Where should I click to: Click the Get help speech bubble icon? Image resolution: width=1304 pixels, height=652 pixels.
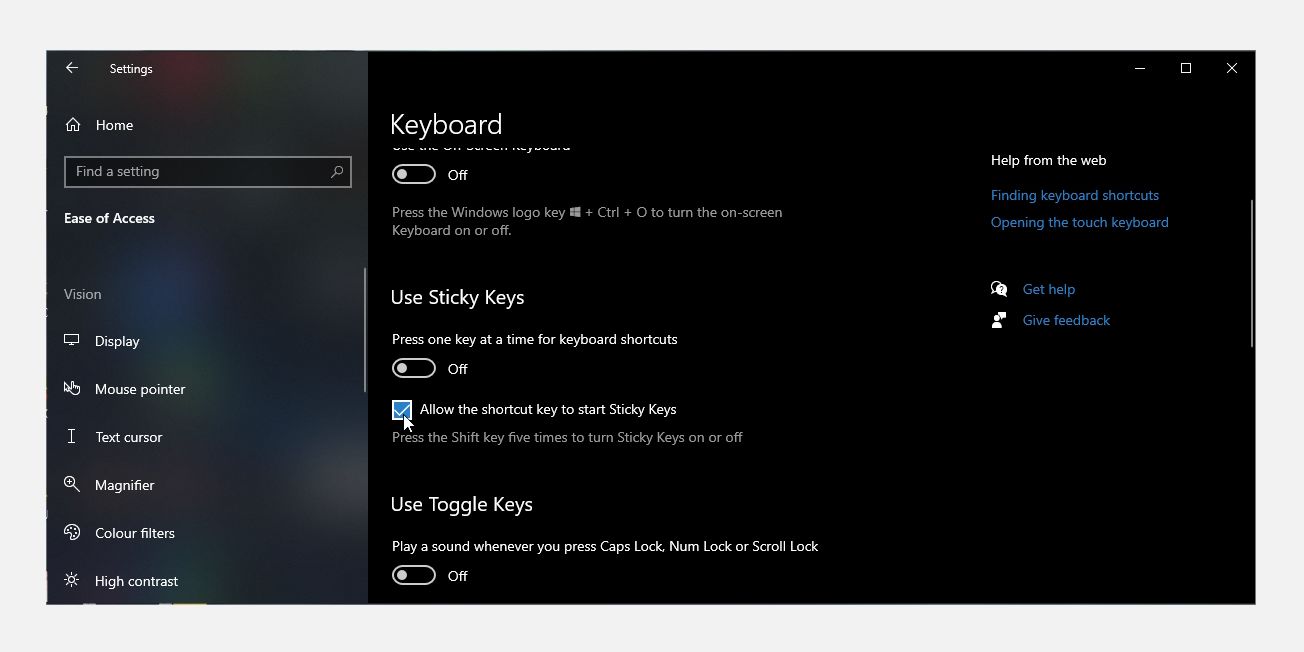[x=999, y=289]
